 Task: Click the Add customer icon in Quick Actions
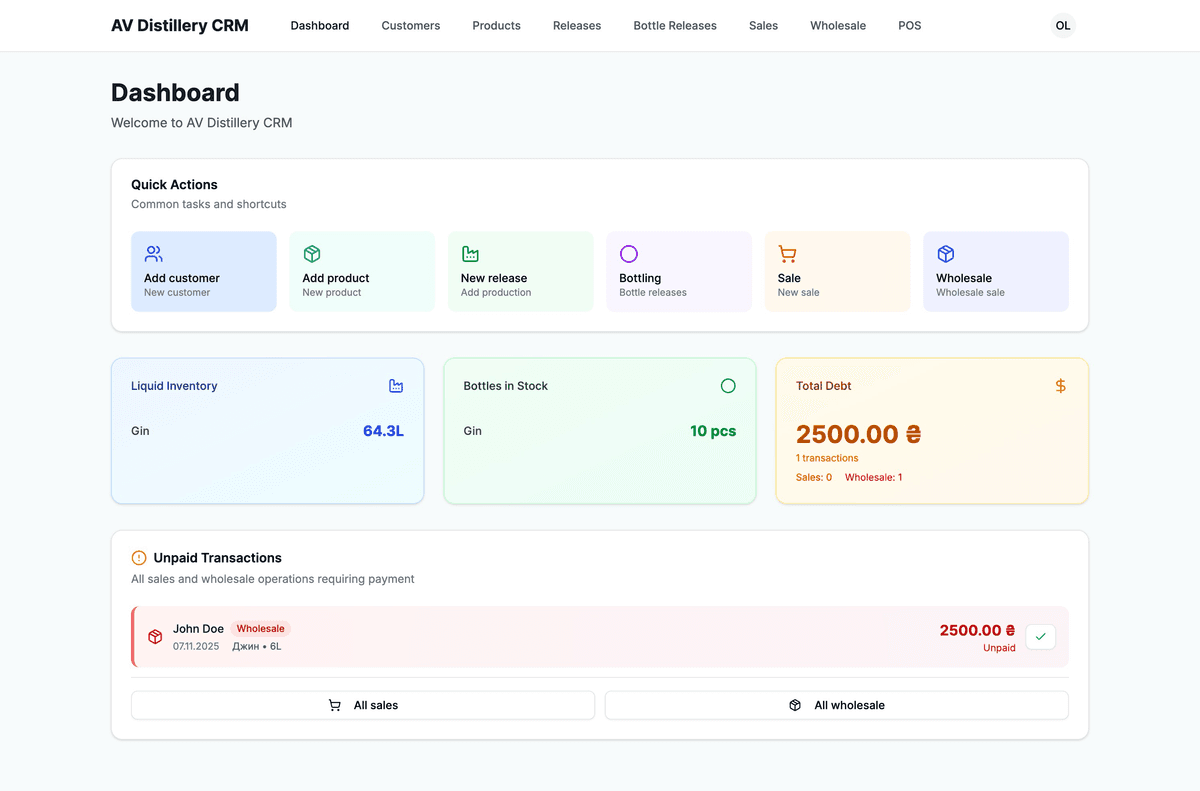pyautogui.click(x=153, y=254)
